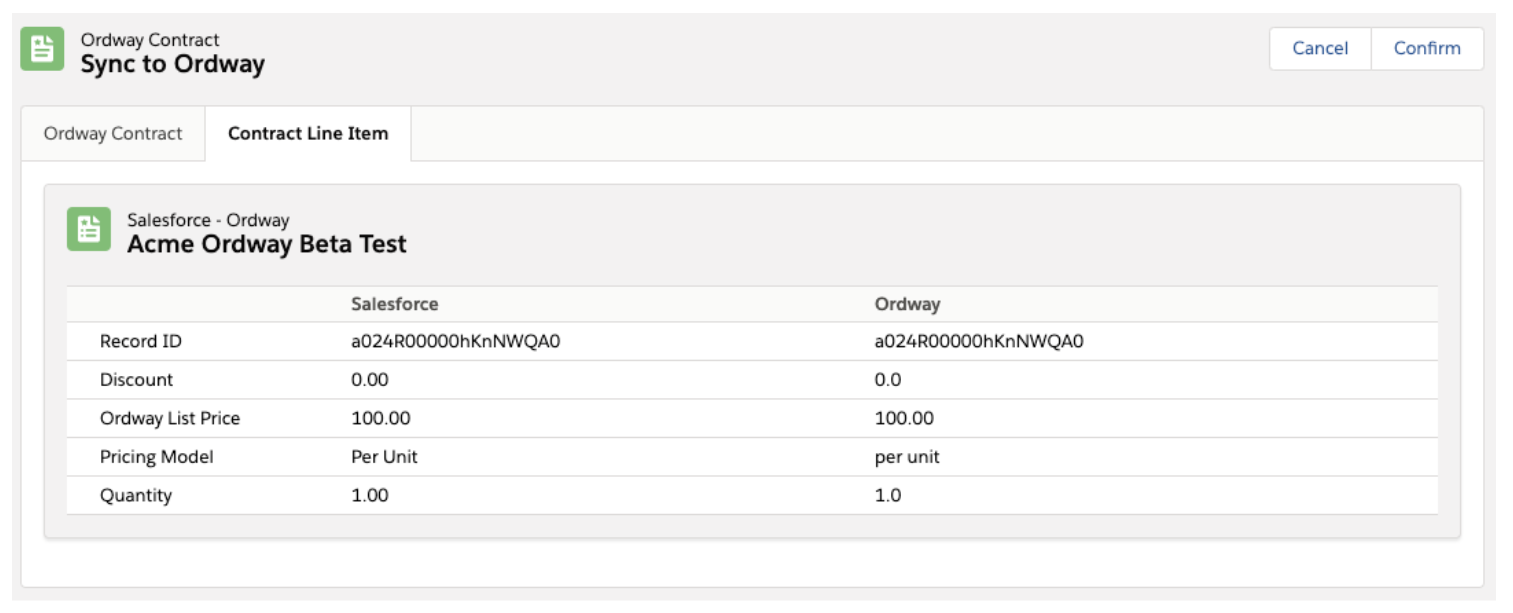Switch to the Ordway Contract tab

[x=113, y=133]
